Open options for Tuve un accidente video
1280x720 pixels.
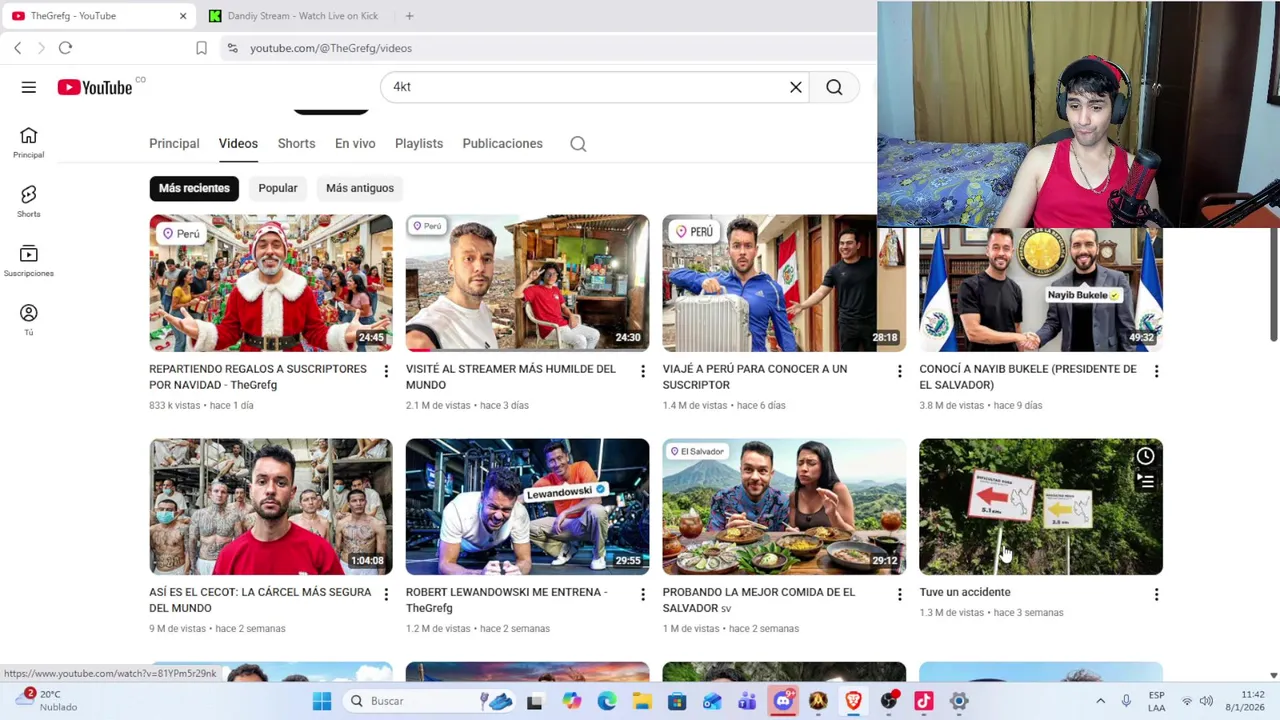point(1156,594)
